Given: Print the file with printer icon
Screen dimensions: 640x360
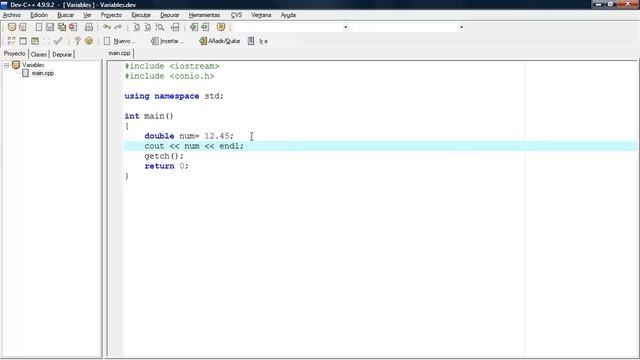Looking at the screenshot, I should (x=89, y=27).
